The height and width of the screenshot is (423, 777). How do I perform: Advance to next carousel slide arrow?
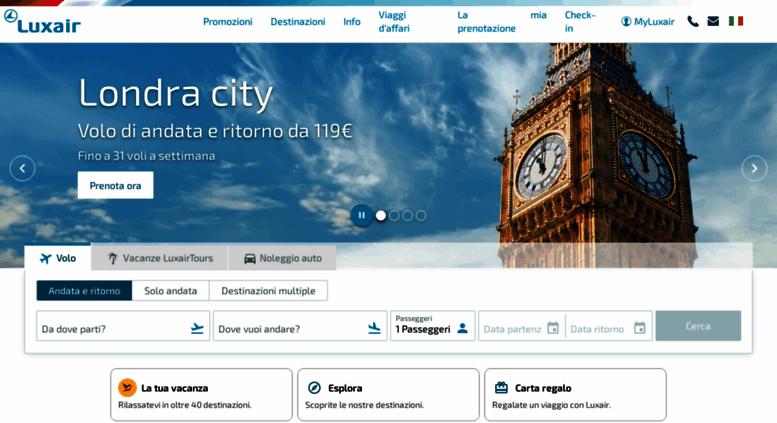click(x=754, y=168)
